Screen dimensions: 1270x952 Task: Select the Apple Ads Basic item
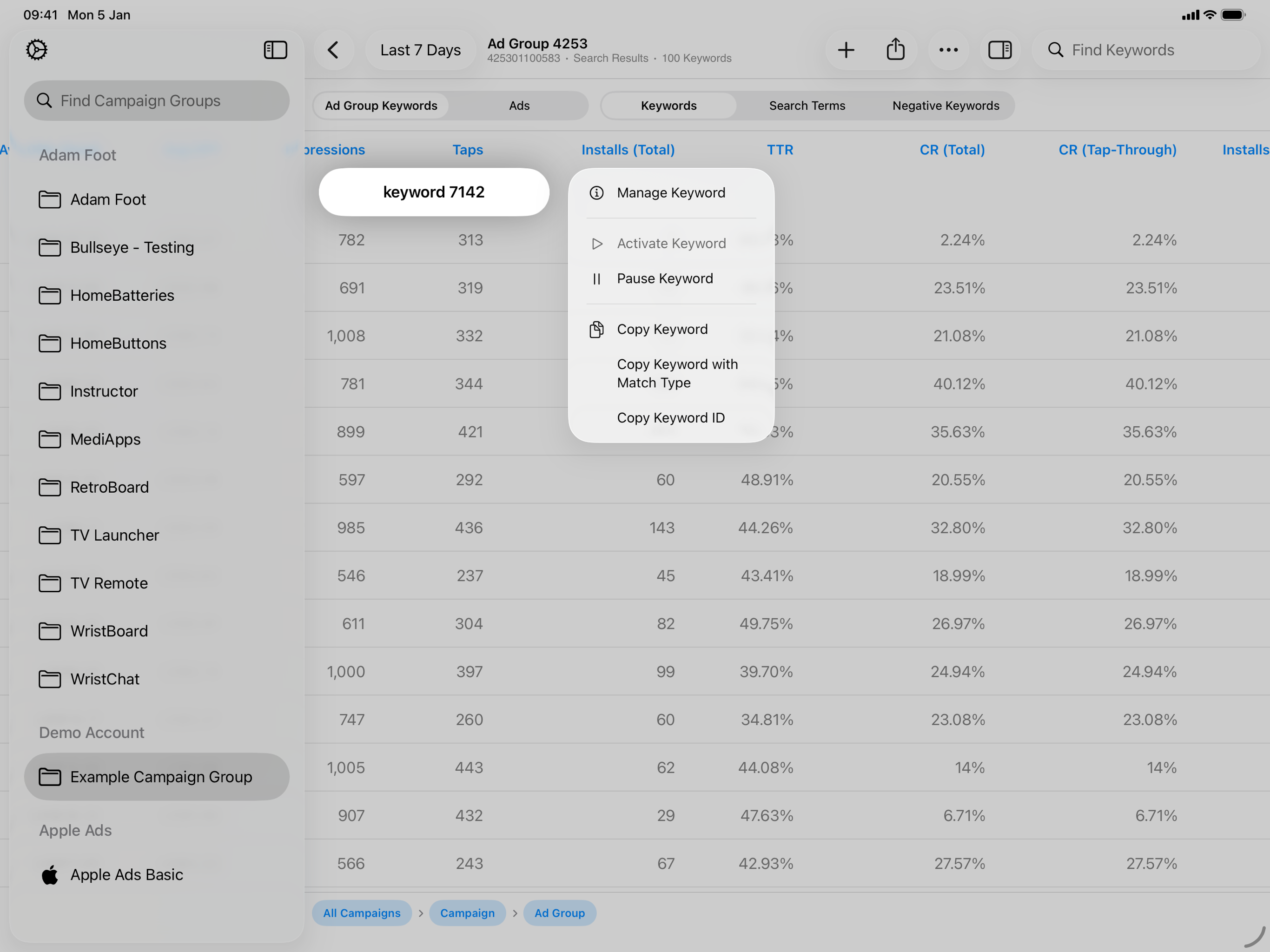pos(126,874)
